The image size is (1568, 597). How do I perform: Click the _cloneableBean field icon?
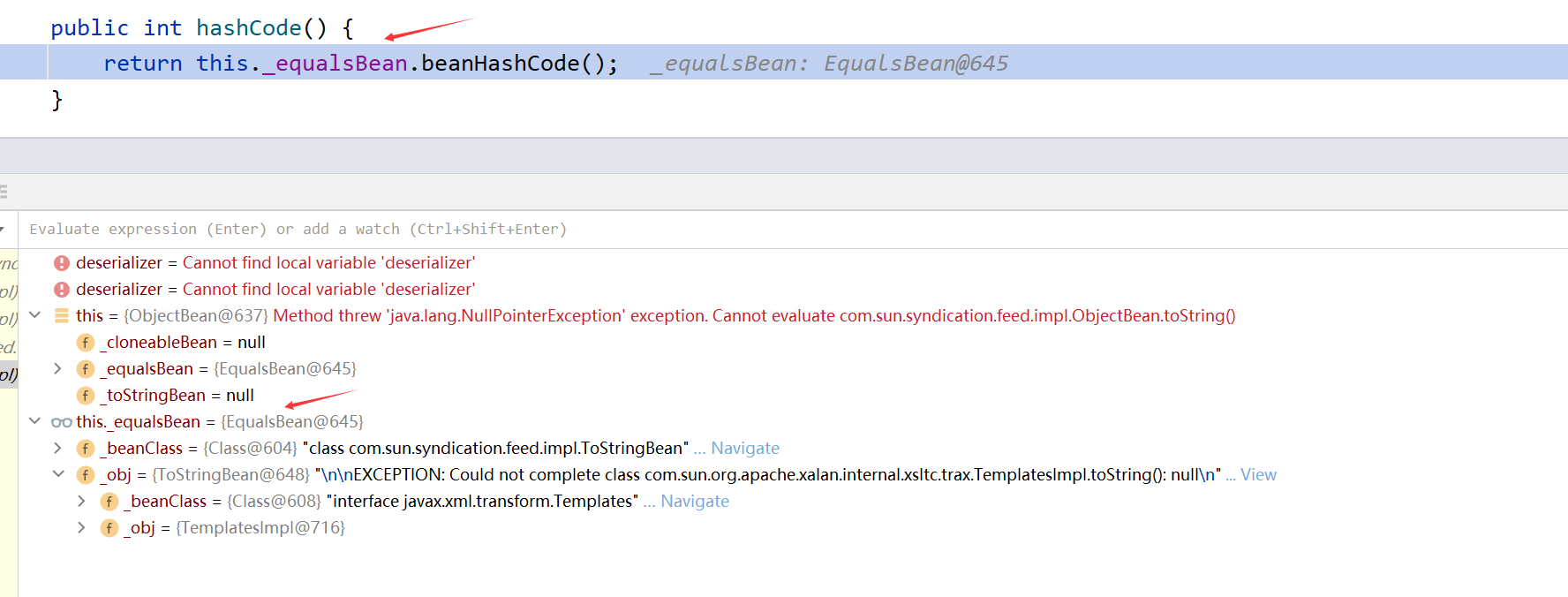[x=86, y=343]
